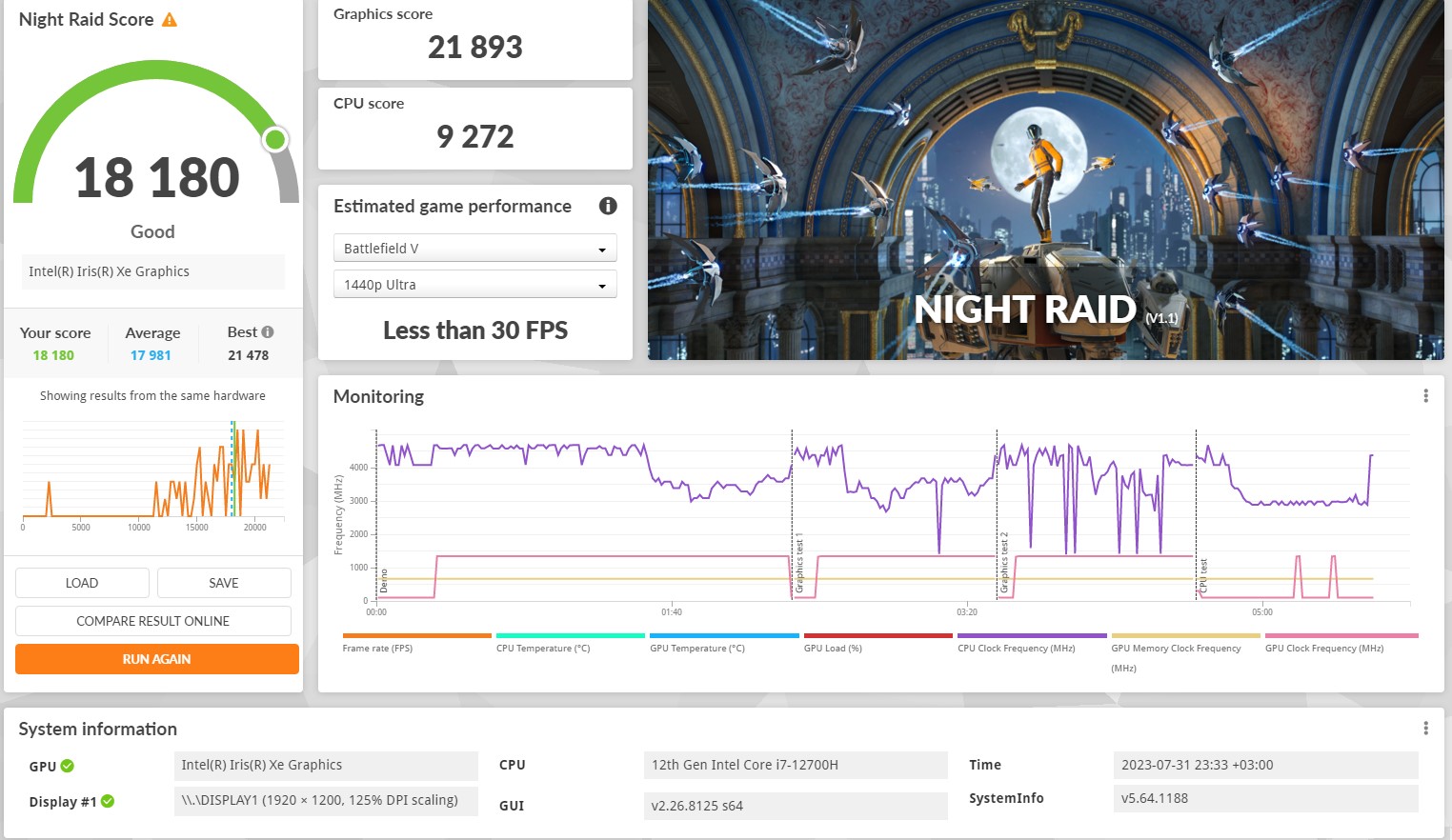1452x840 pixels.
Task: Open the 1440p Ultra resolution dropdown
Action: point(475,284)
